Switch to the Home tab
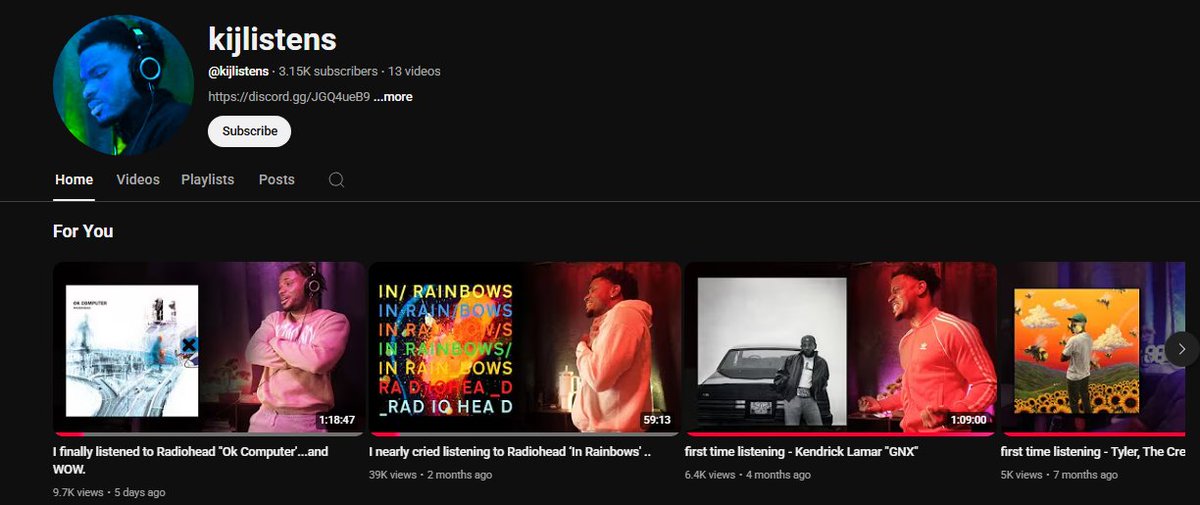The image size is (1200, 505). click(x=74, y=180)
